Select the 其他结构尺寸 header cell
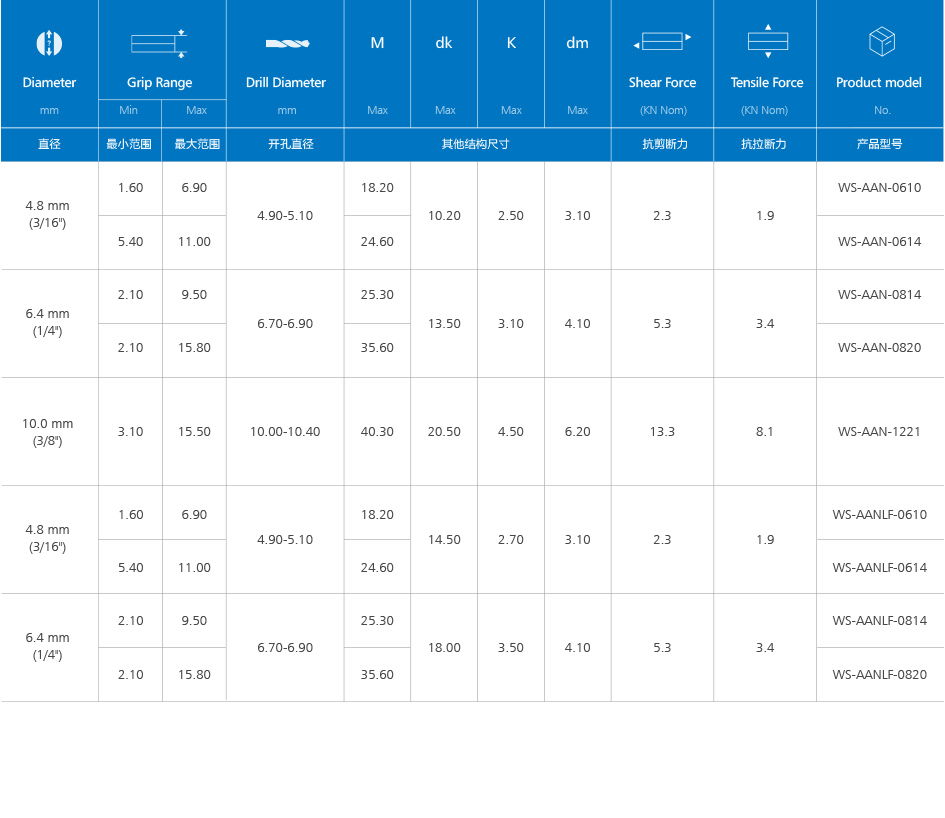This screenshot has height=818, width=945. click(x=476, y=144)
